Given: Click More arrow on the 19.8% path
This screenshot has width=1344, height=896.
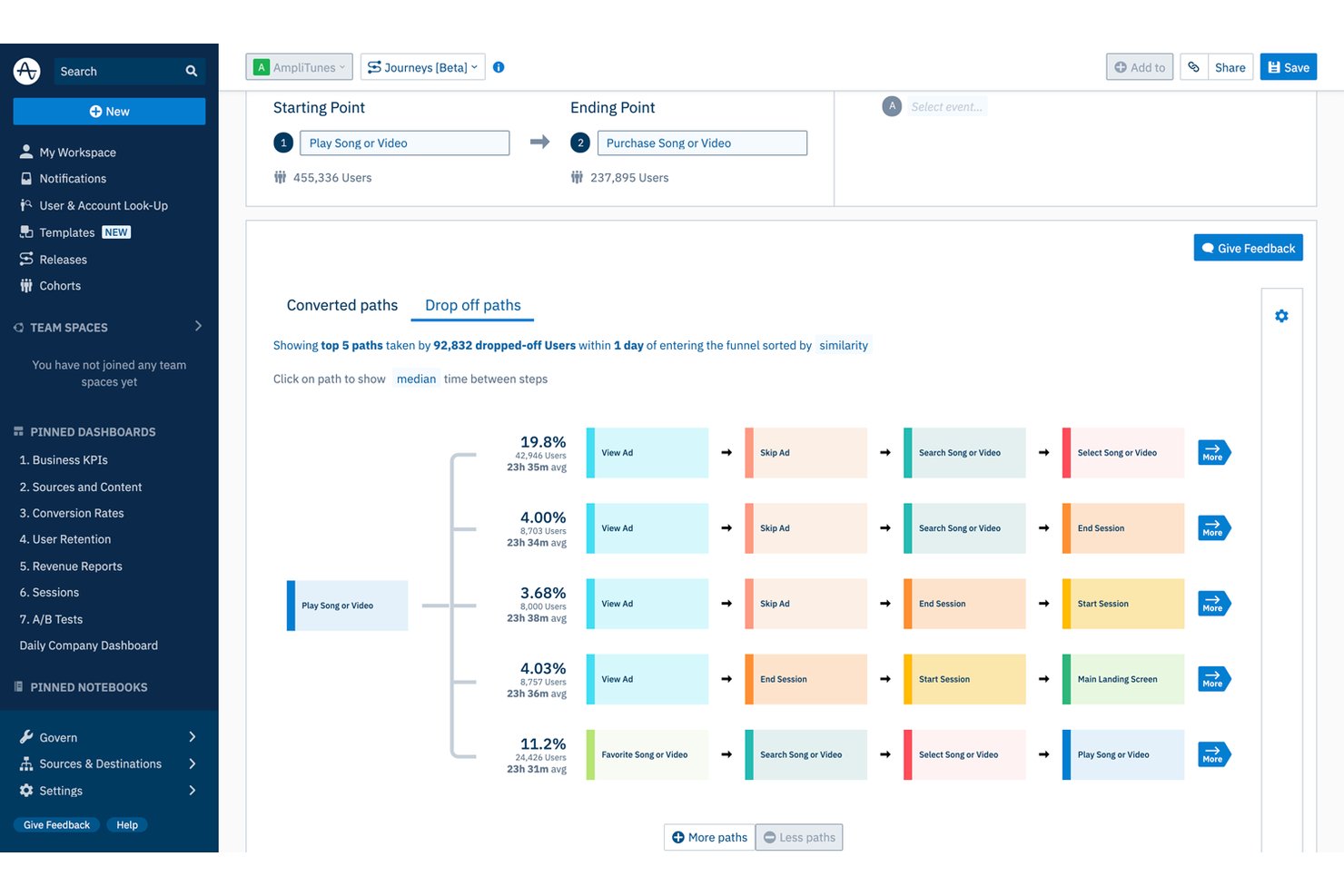Looking at the screenshot, I should coord(1214,452).
